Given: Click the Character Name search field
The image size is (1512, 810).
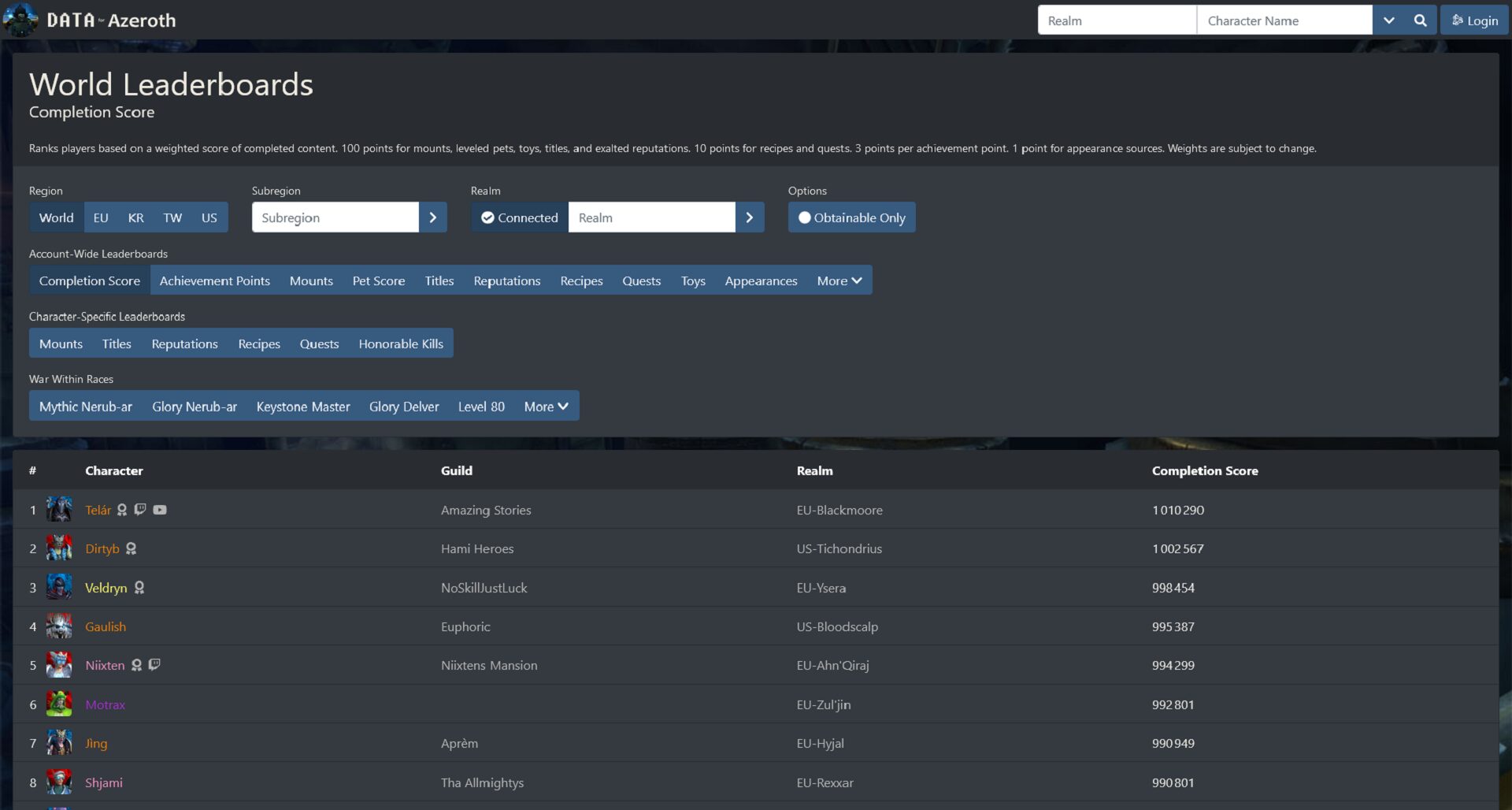Looking at the screenshot, I should [1284, 20].
